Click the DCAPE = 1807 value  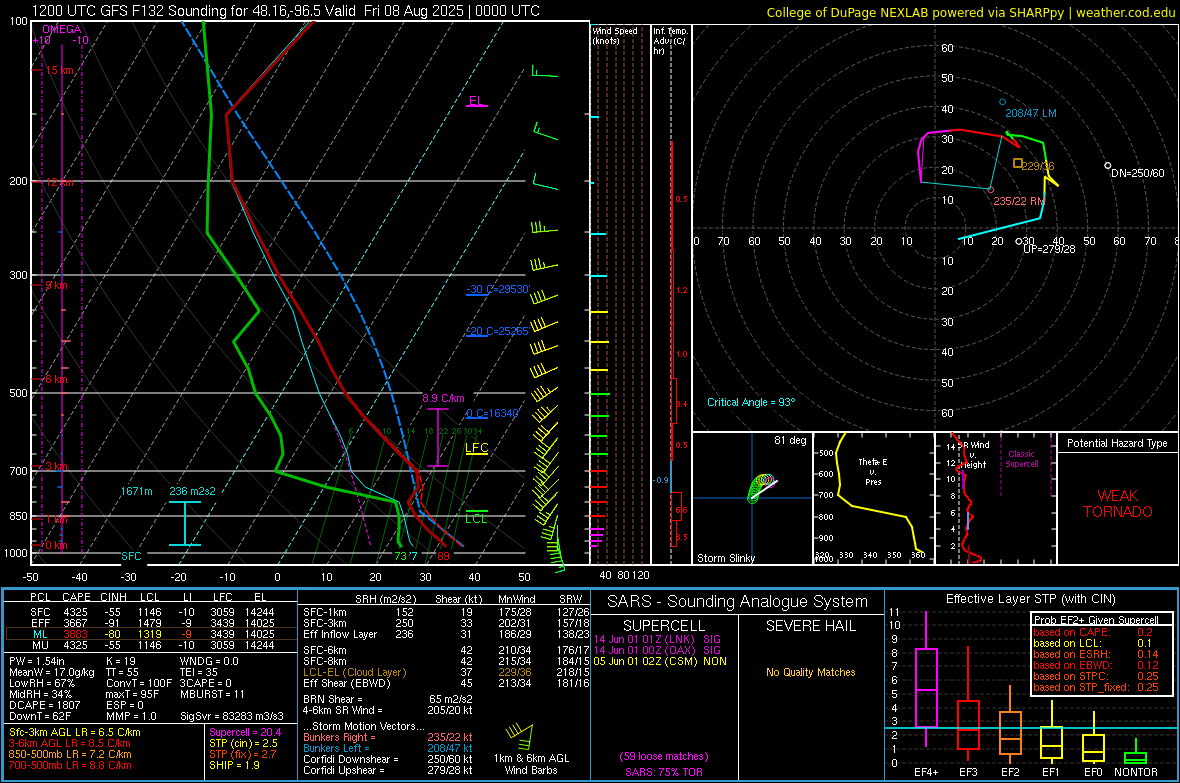[x=44, y=705]
